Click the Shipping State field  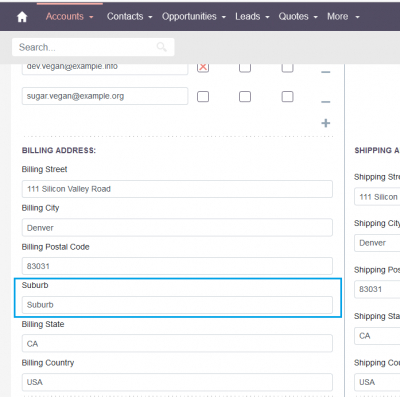point(377,336)
